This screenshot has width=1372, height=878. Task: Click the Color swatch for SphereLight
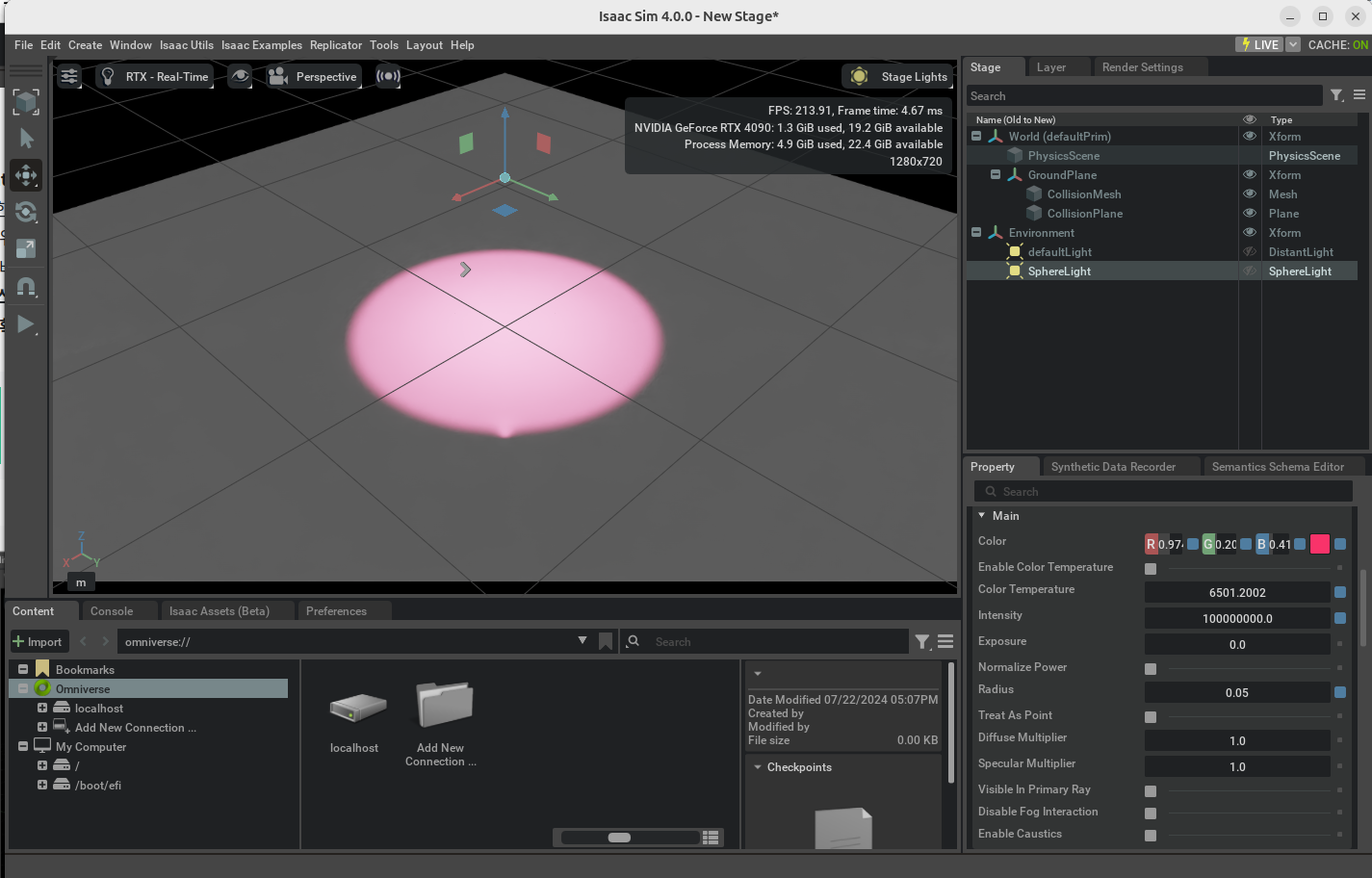tap(1320, 544)
